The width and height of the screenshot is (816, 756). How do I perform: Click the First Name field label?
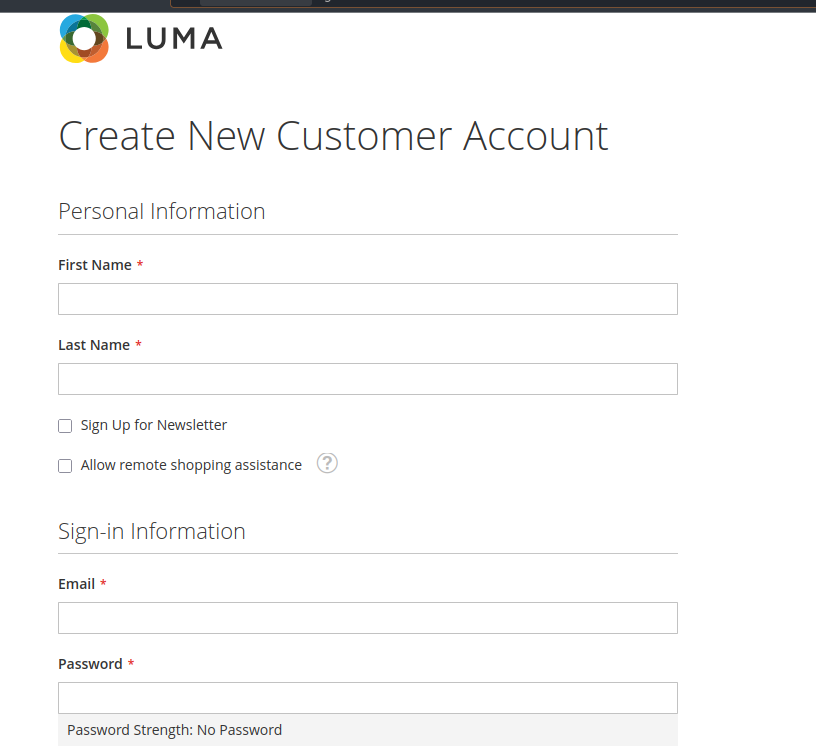pyautogui.click(x=95, y=265)
